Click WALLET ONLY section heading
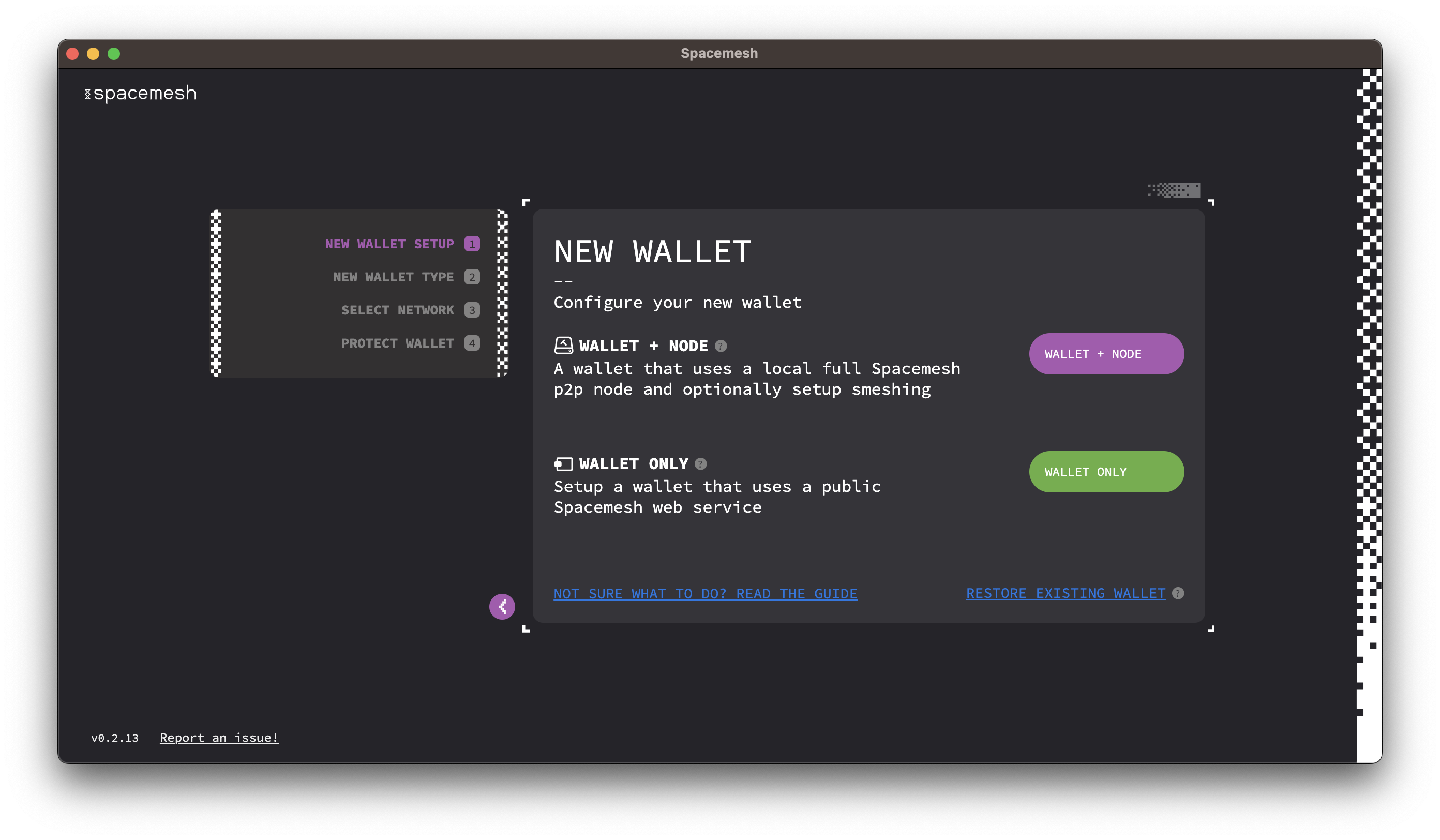Viewport: 1440px width, 840px height. 634,463
